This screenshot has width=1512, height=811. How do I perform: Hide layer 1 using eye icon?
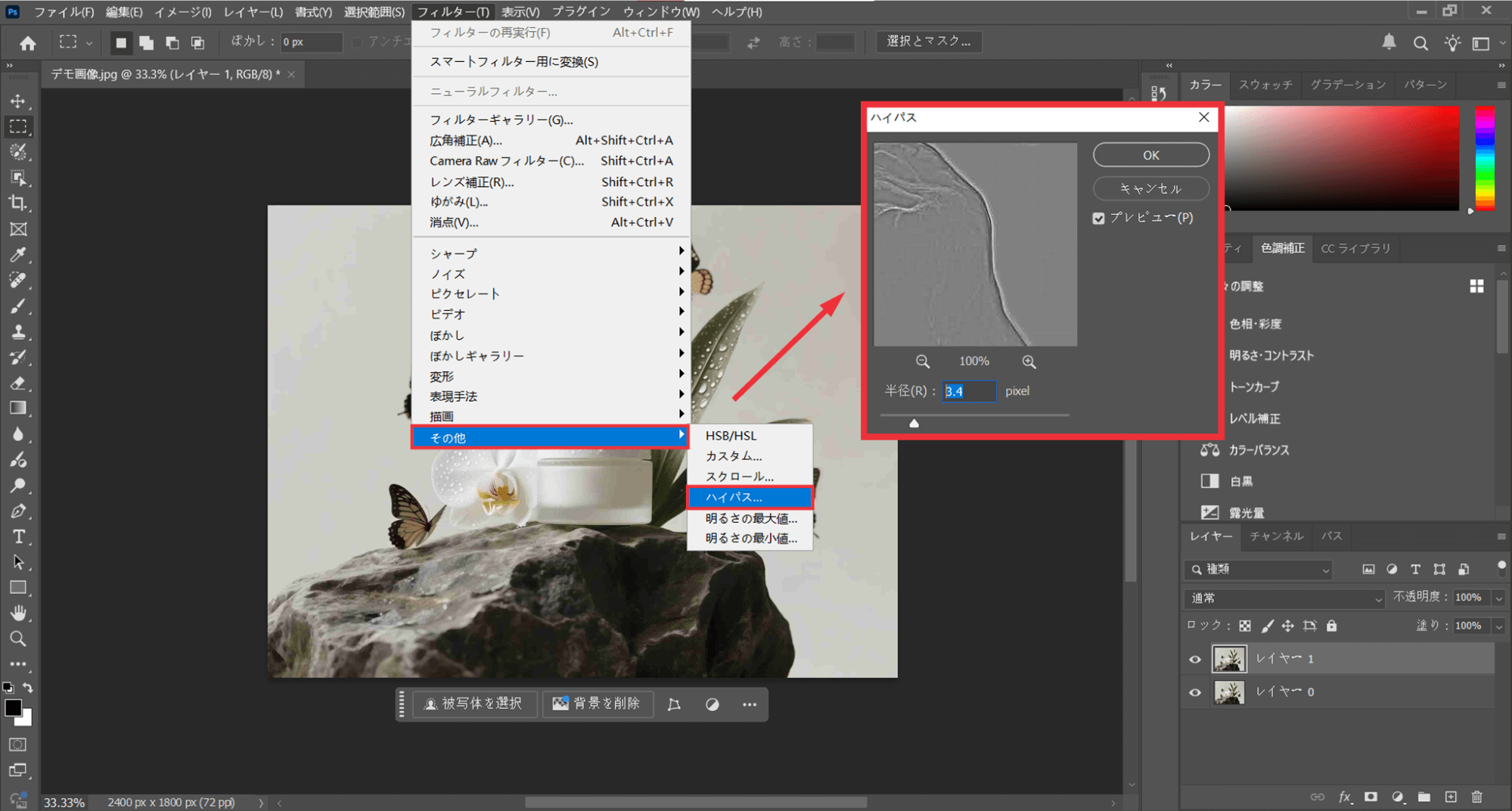[1195, 659]
